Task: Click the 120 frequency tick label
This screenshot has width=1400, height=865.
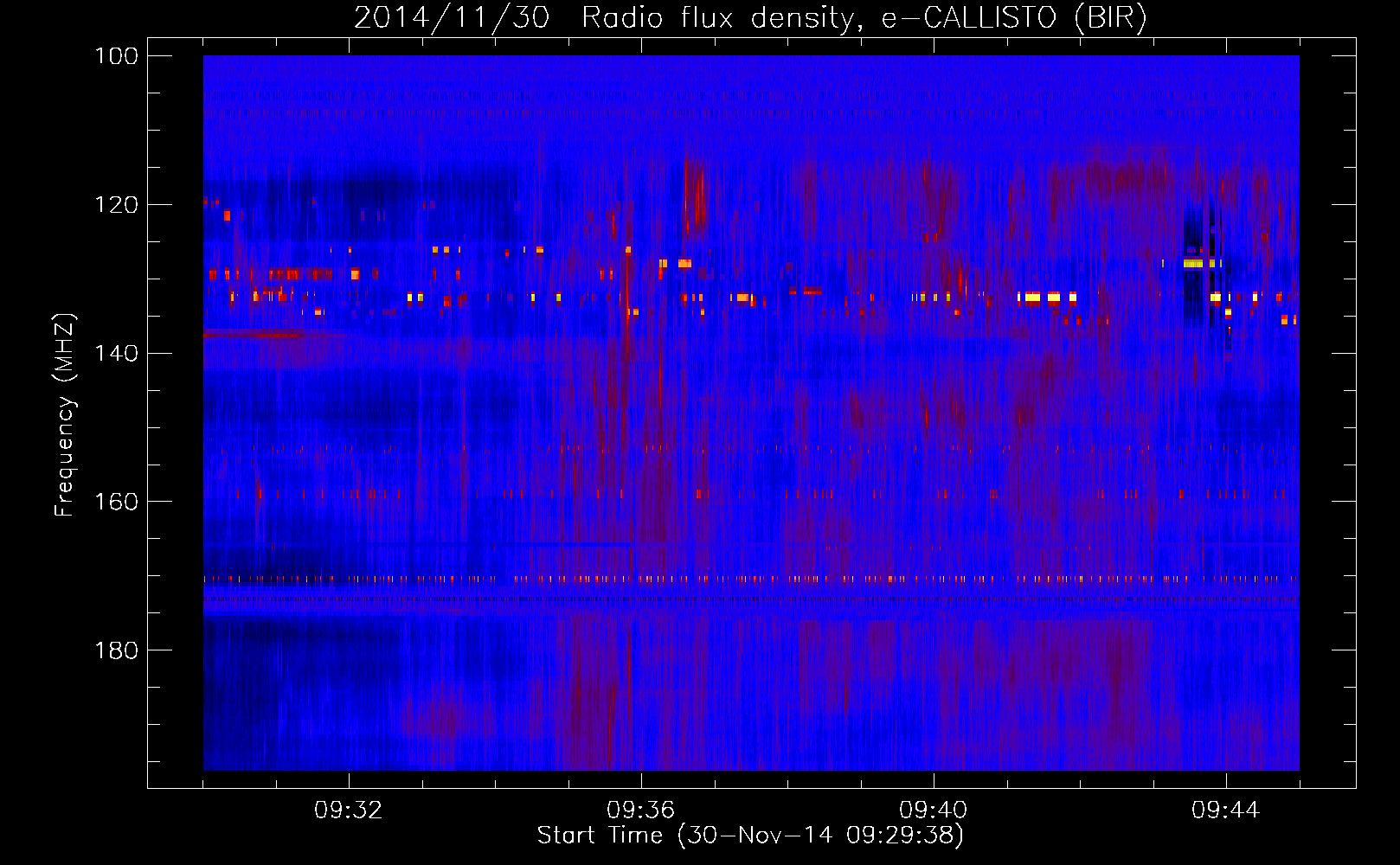Action: pos(117,205)
